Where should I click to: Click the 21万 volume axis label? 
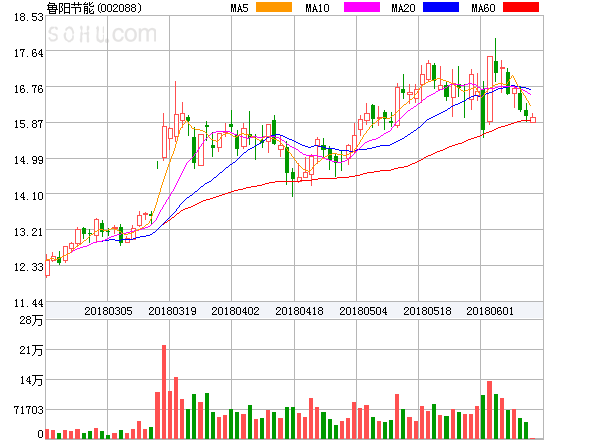click(31, 350)
